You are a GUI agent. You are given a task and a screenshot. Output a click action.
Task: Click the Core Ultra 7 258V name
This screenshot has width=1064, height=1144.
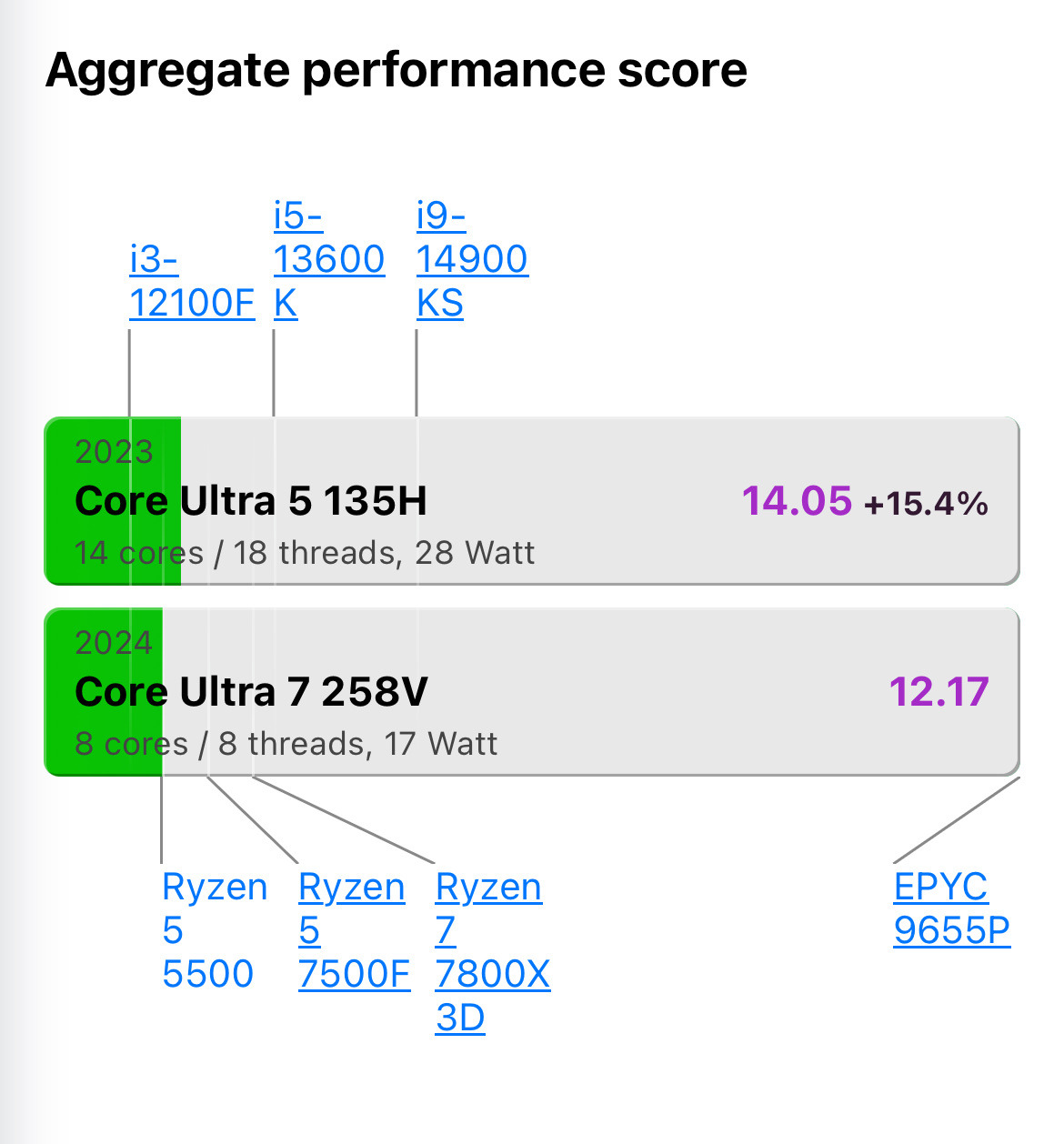(251, 692)
